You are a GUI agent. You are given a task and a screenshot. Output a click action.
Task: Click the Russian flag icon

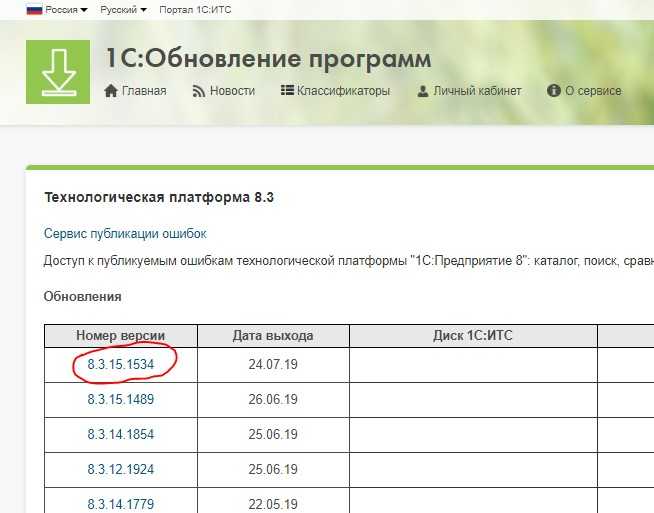coord(34,10)
